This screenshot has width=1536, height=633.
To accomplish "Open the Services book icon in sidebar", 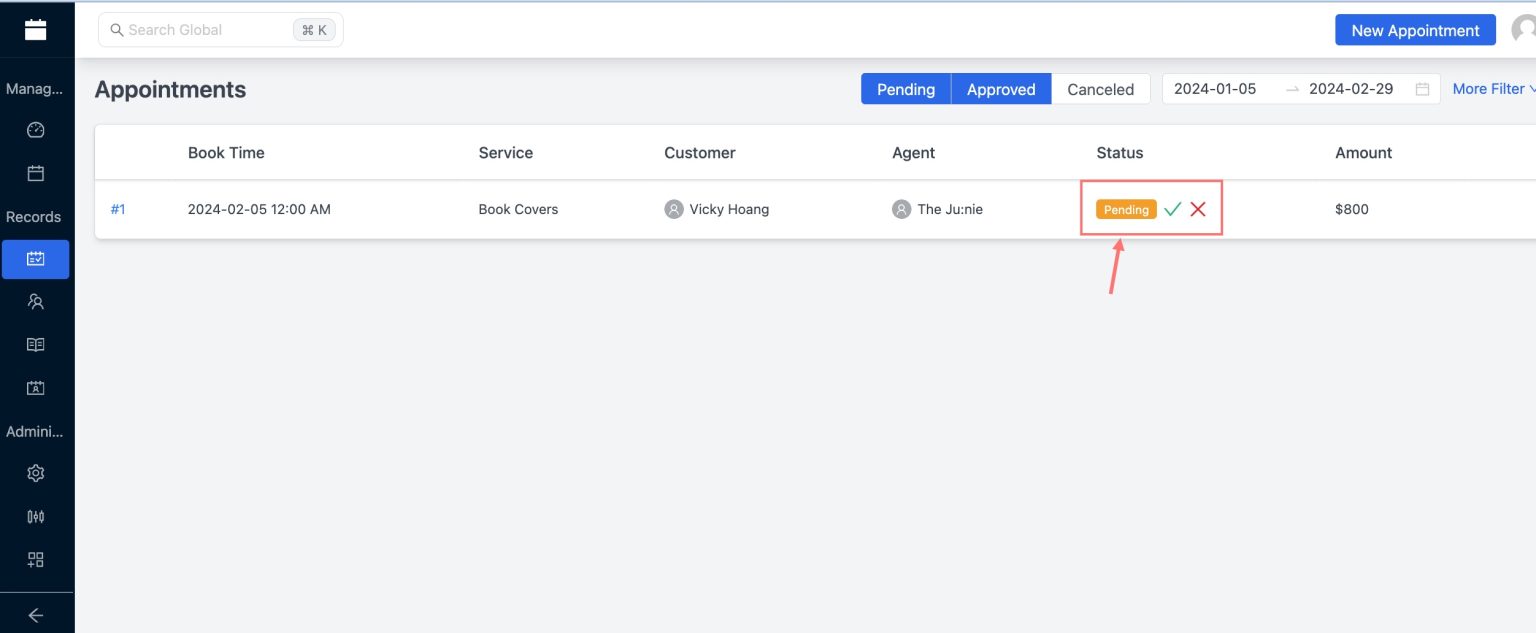I will tap(36, 344).
